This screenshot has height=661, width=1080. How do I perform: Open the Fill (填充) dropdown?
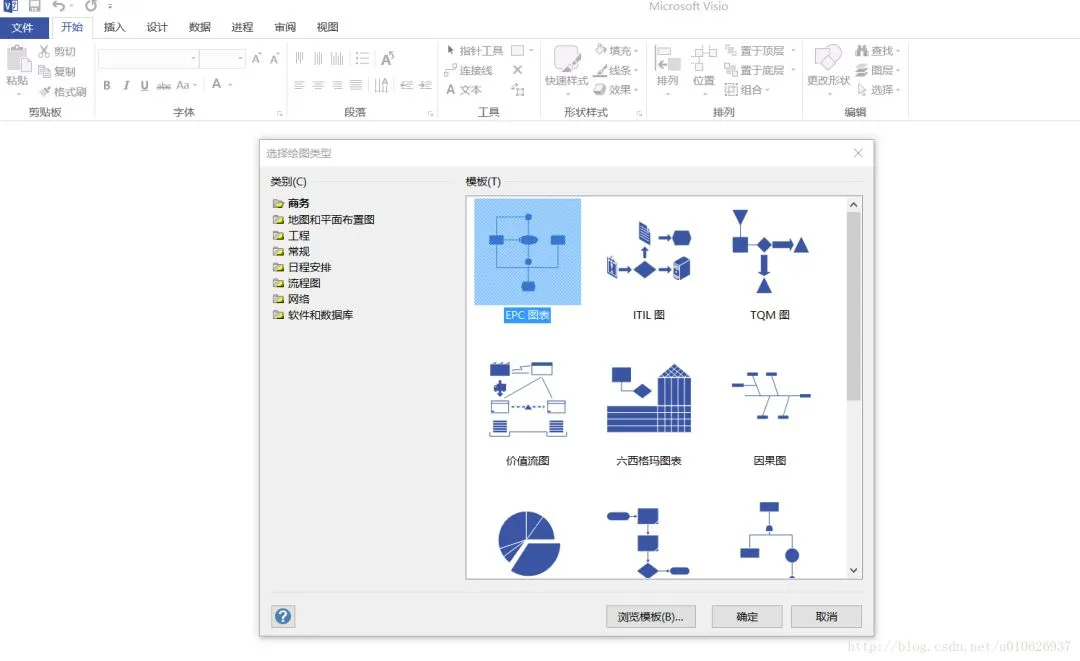pos(616,50)
